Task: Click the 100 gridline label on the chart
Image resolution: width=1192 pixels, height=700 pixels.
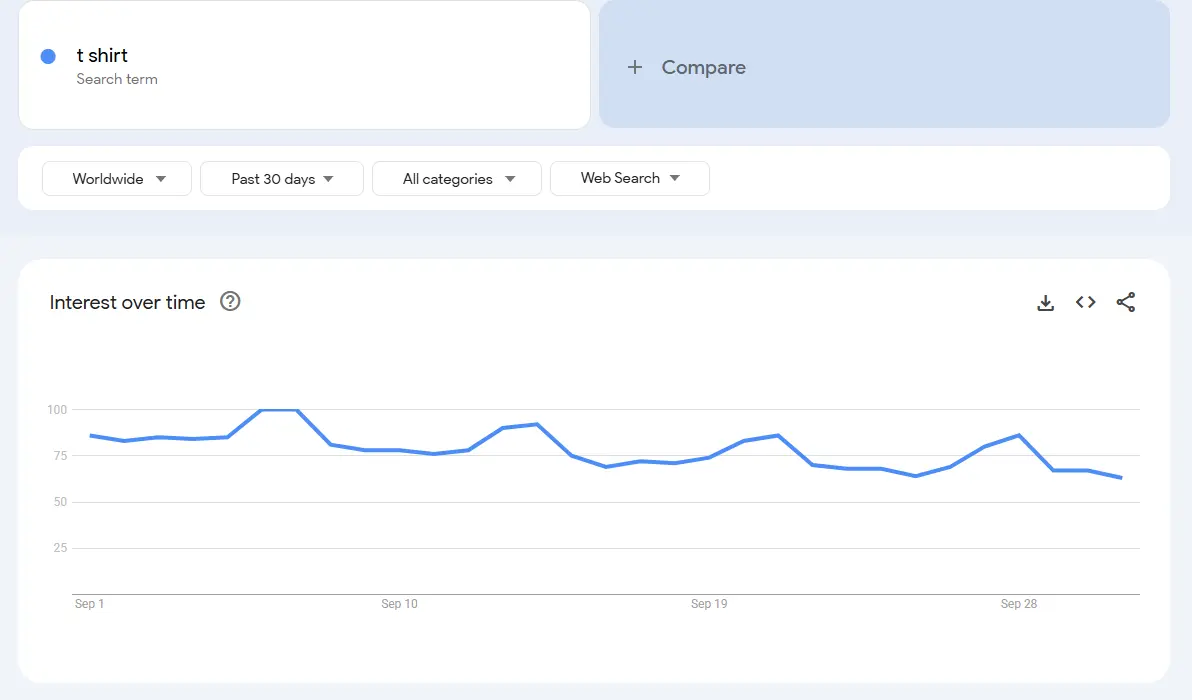Action: click(x=59, y=409)
